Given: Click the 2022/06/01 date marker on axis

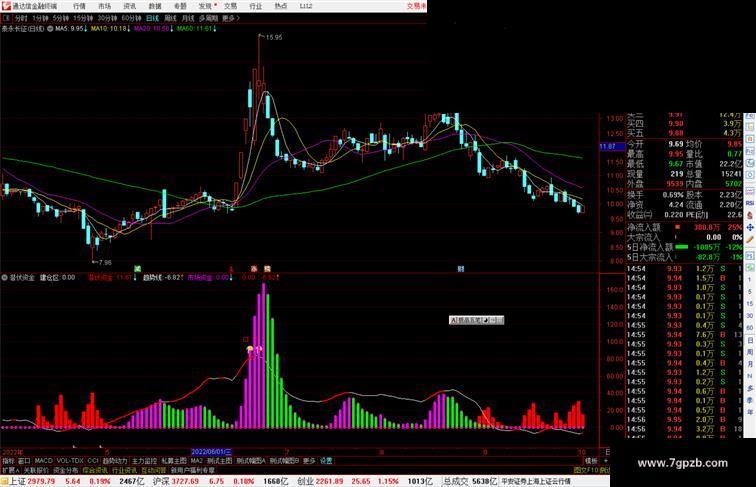Looking at the screenshot, I should [x=211, y=452].
